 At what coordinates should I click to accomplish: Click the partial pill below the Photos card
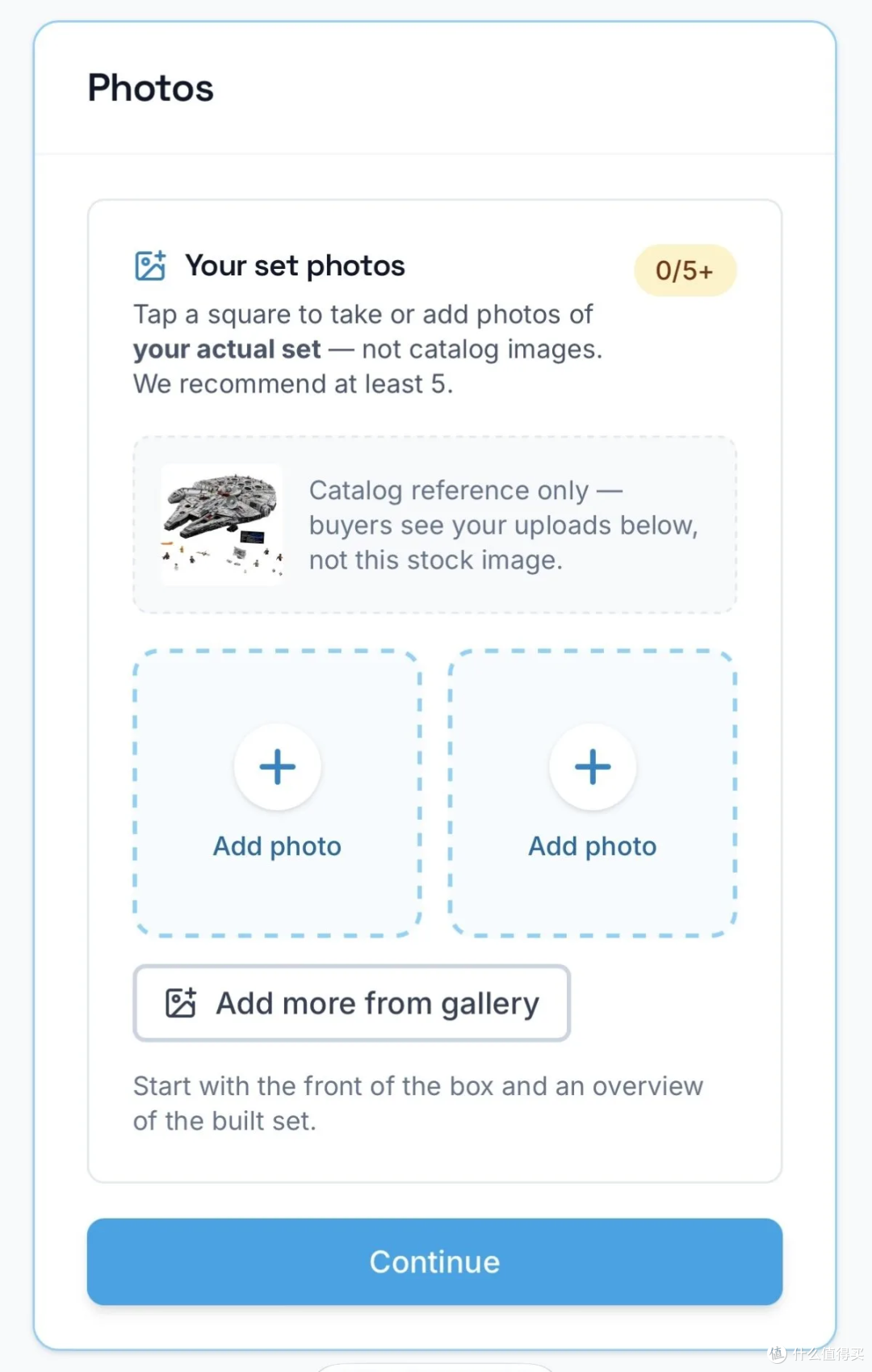[x=434, y=1367]
